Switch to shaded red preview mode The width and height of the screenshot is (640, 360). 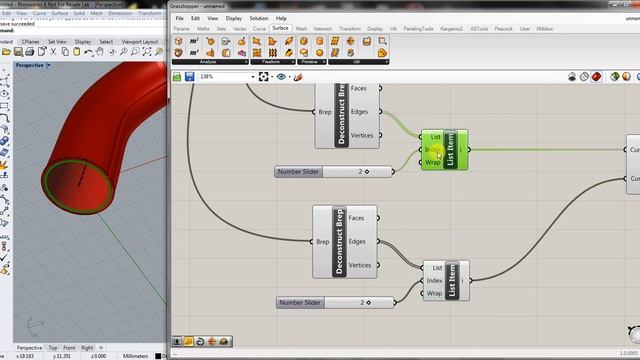(596, 77)
